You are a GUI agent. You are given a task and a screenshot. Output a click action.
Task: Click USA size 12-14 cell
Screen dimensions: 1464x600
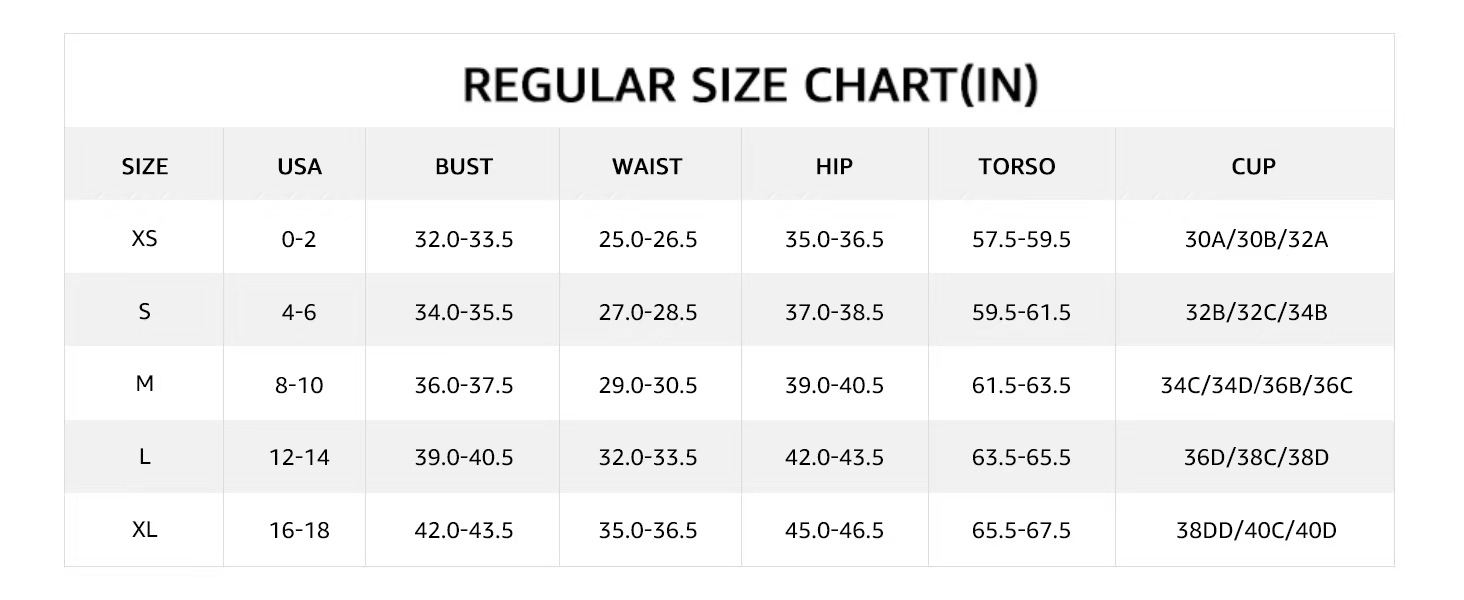tap(299, 457)
